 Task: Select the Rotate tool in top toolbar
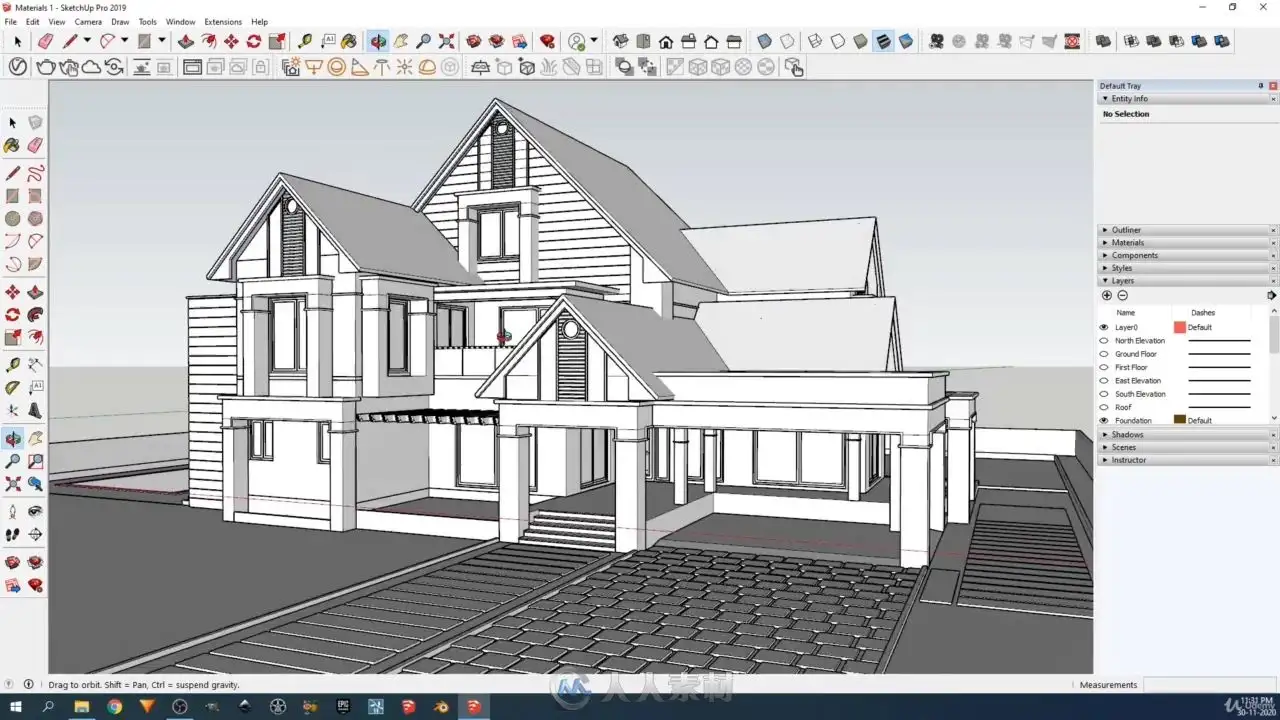coord(254,41)
